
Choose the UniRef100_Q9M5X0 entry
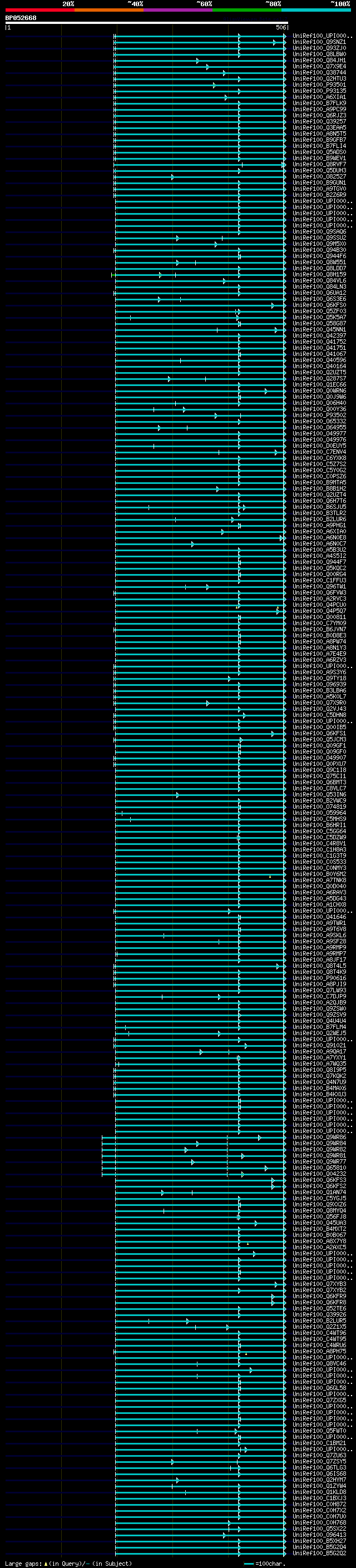(x=319, y=244)
